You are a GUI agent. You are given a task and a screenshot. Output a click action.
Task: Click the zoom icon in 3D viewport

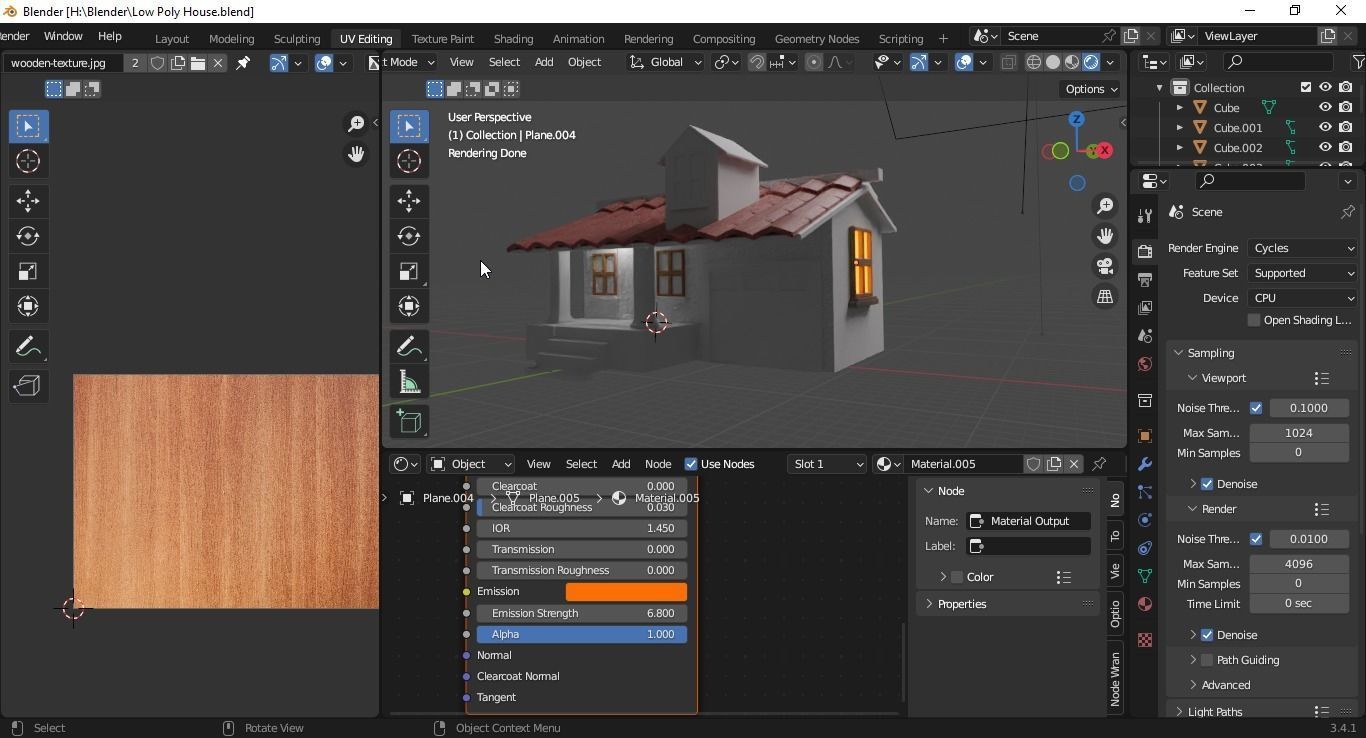pos(1105,206)
